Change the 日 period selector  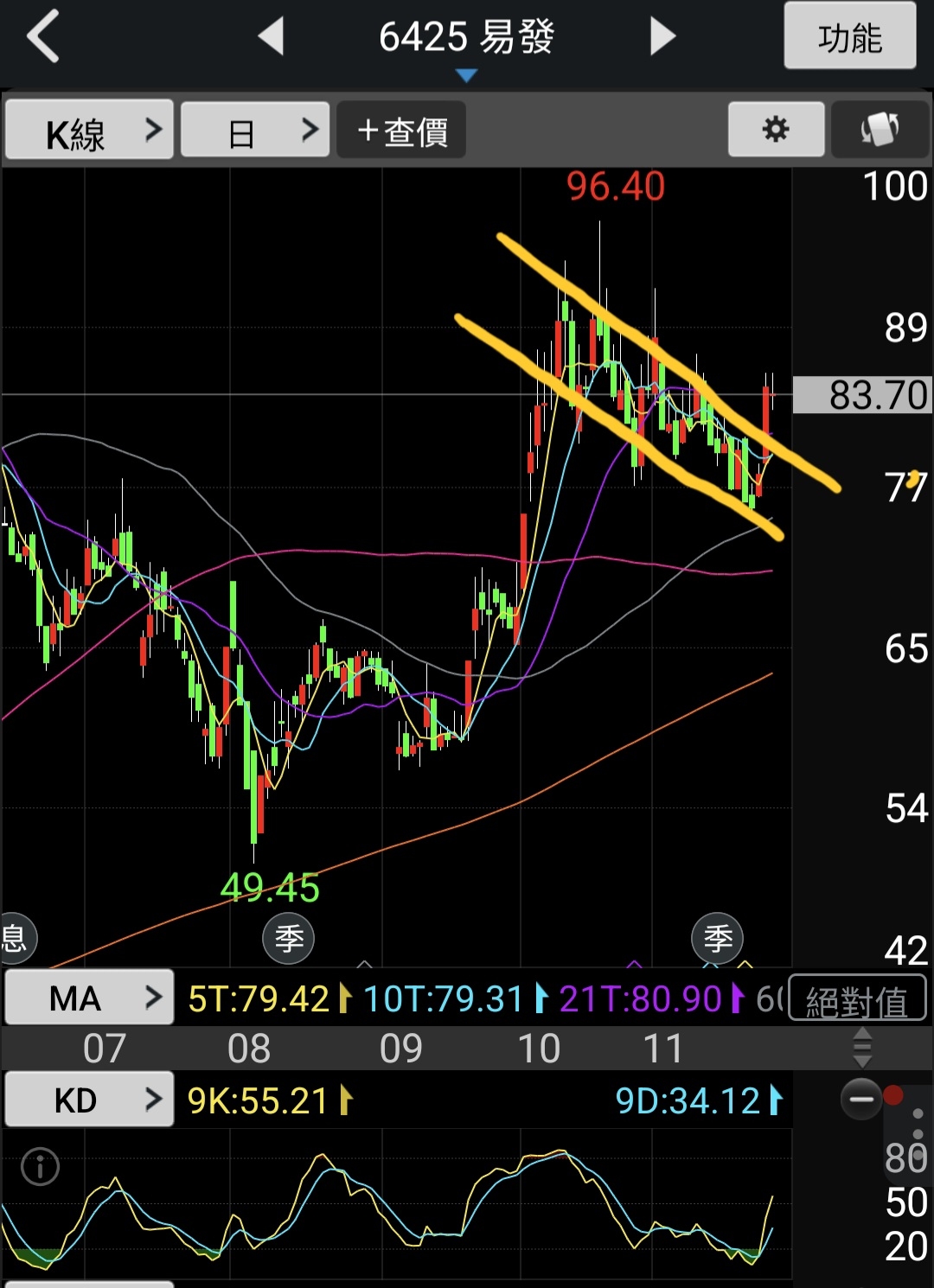pyautogui.click(x=255, y=130)
